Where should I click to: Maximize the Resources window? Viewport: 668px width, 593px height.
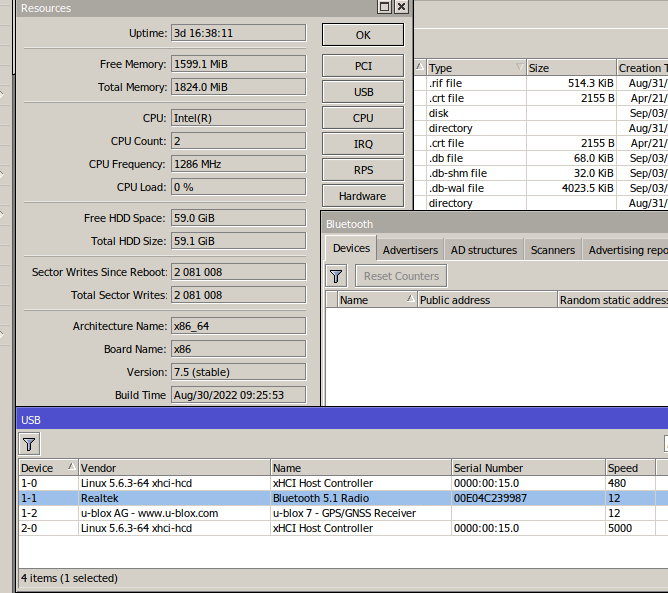(385, 7)
